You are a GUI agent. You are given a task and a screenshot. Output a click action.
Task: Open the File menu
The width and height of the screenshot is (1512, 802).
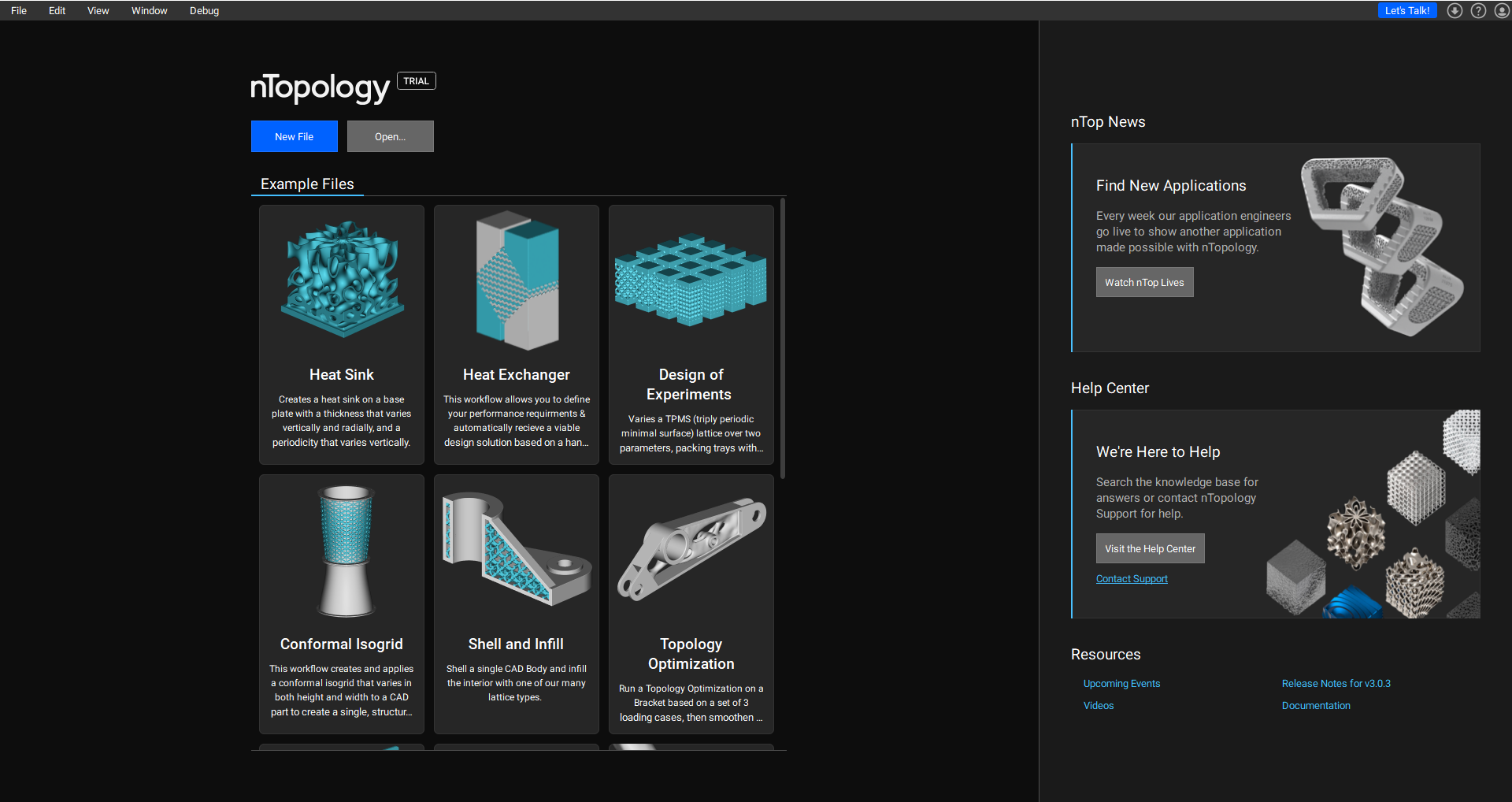[x=19, y=10]
